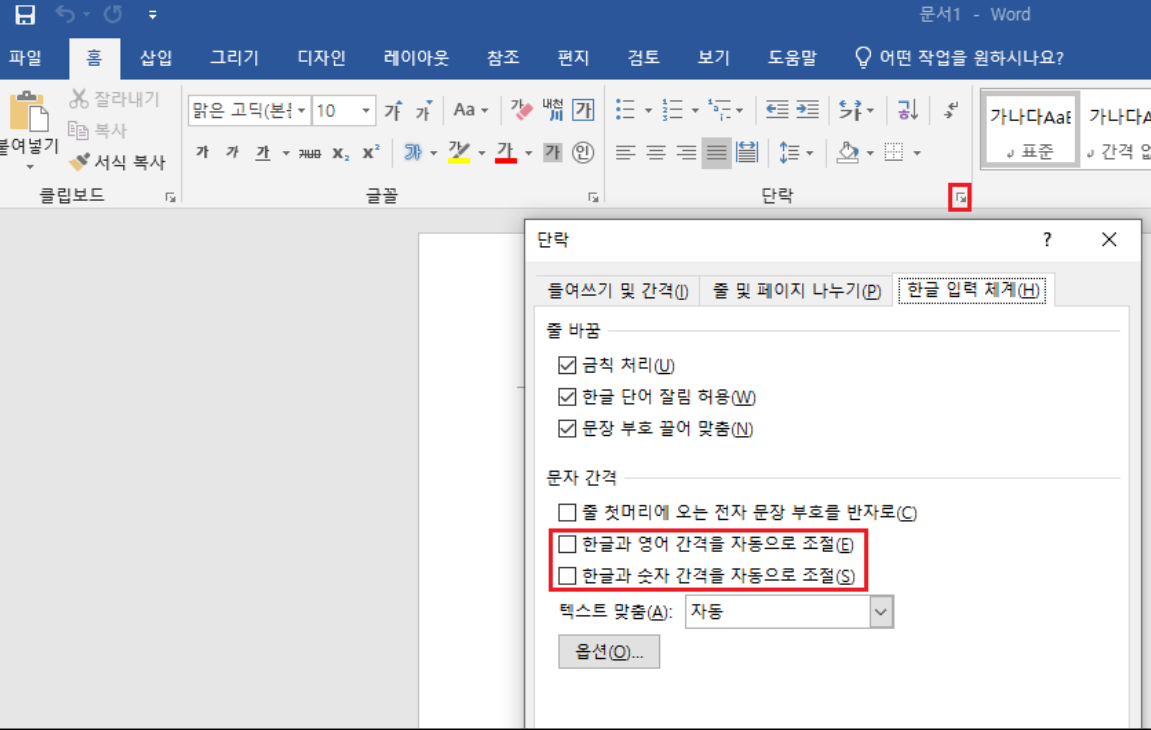Switch to the 들여쓰기 및 간격(I) tab

point(617,291)
